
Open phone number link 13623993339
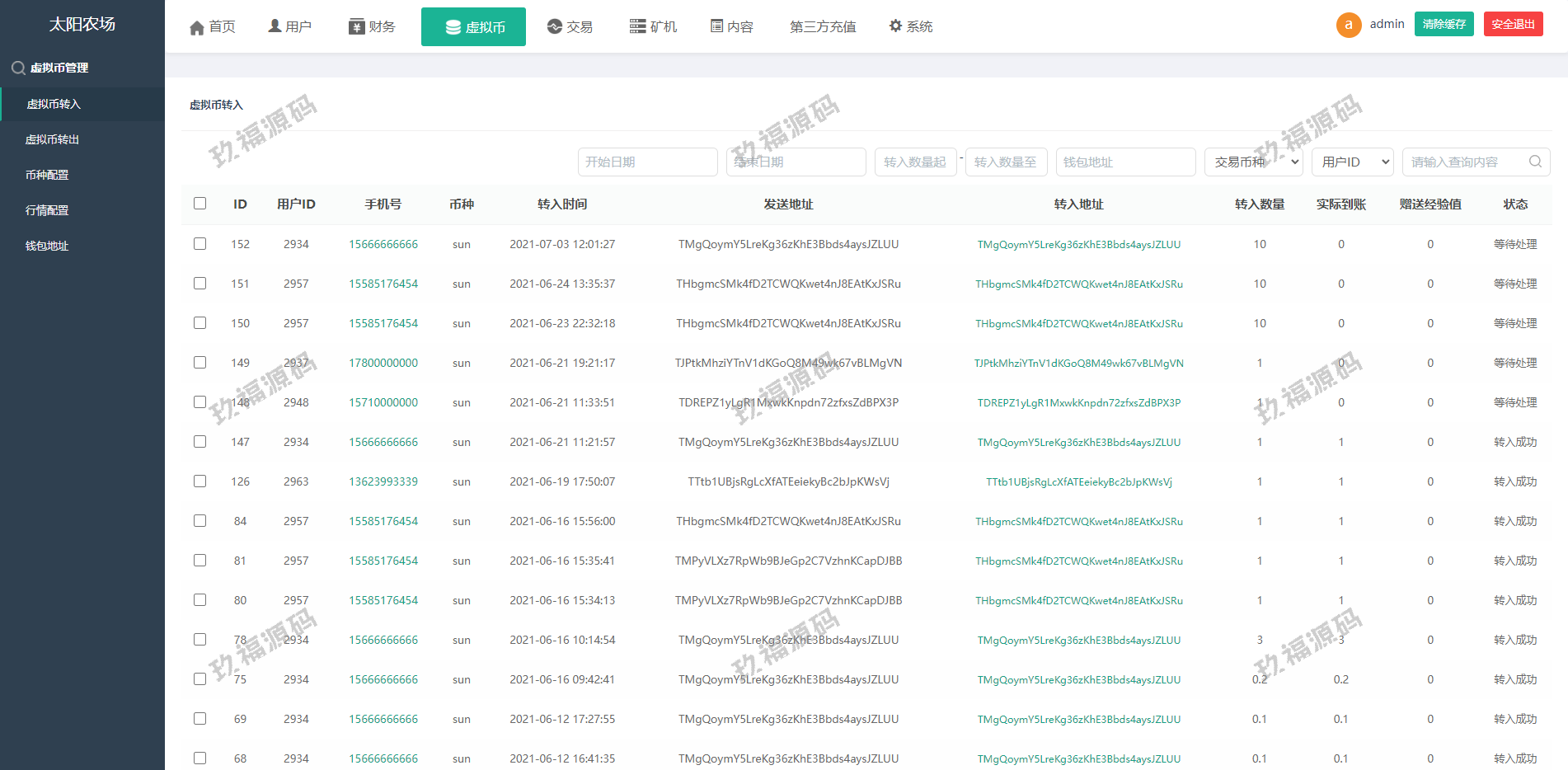pyautogui.click(x=383, y=481)
